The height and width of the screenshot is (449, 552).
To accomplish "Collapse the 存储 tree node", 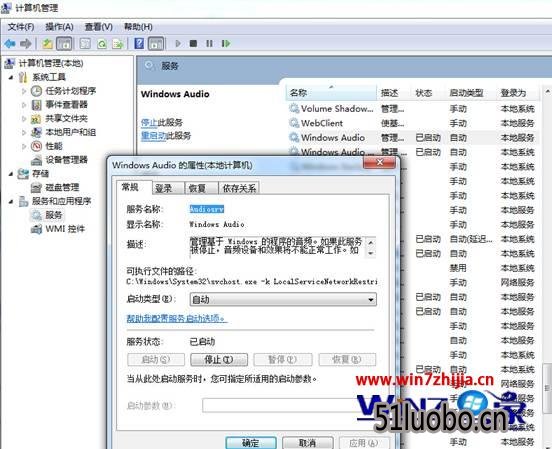I will click(11, 174).
